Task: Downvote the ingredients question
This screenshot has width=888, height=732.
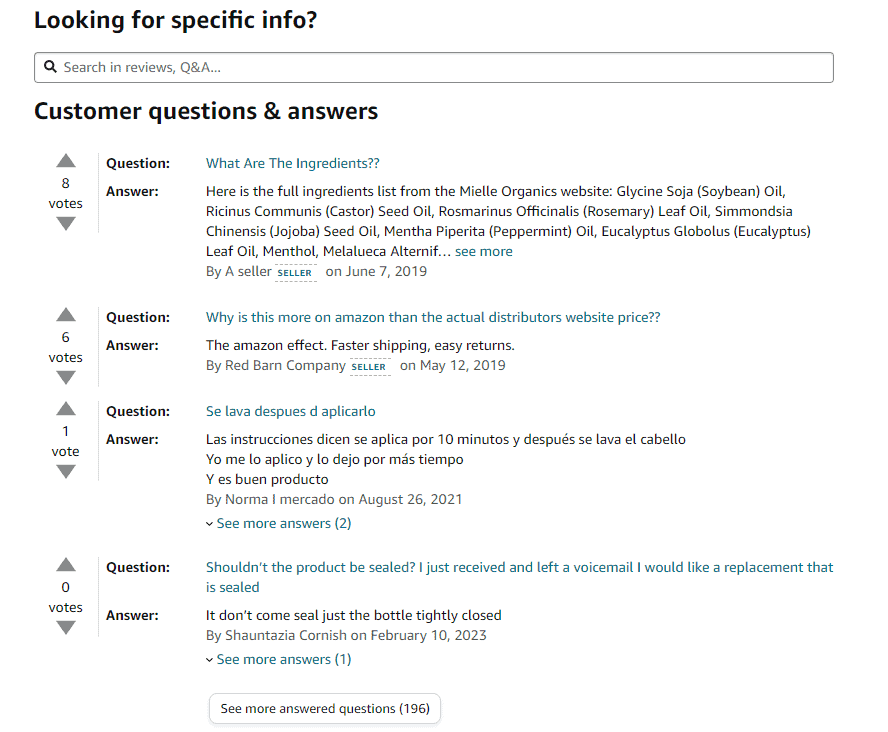Action: 66,224
